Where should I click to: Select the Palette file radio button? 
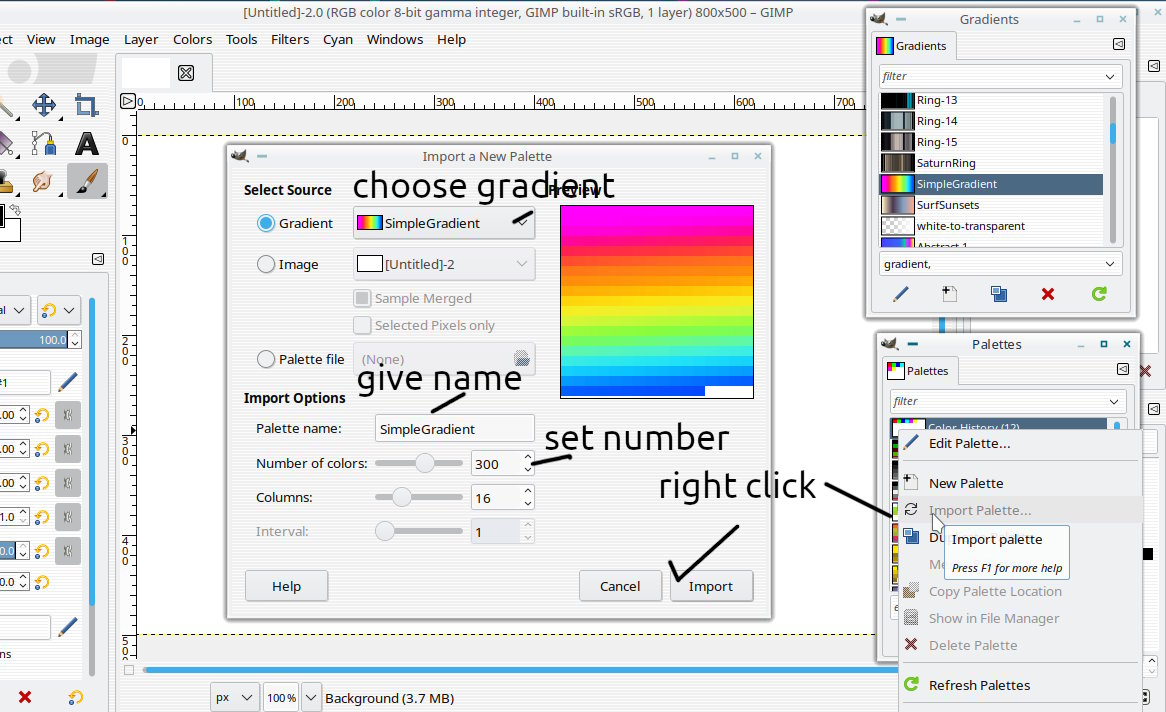point(265,359)
